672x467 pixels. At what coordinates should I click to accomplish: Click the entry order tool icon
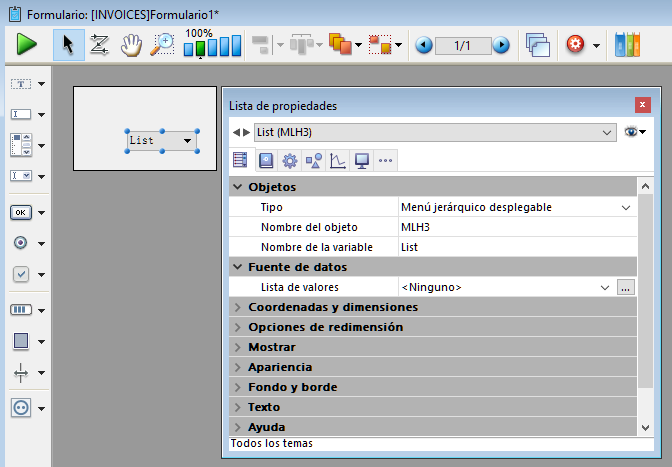(x=99, y=45)
